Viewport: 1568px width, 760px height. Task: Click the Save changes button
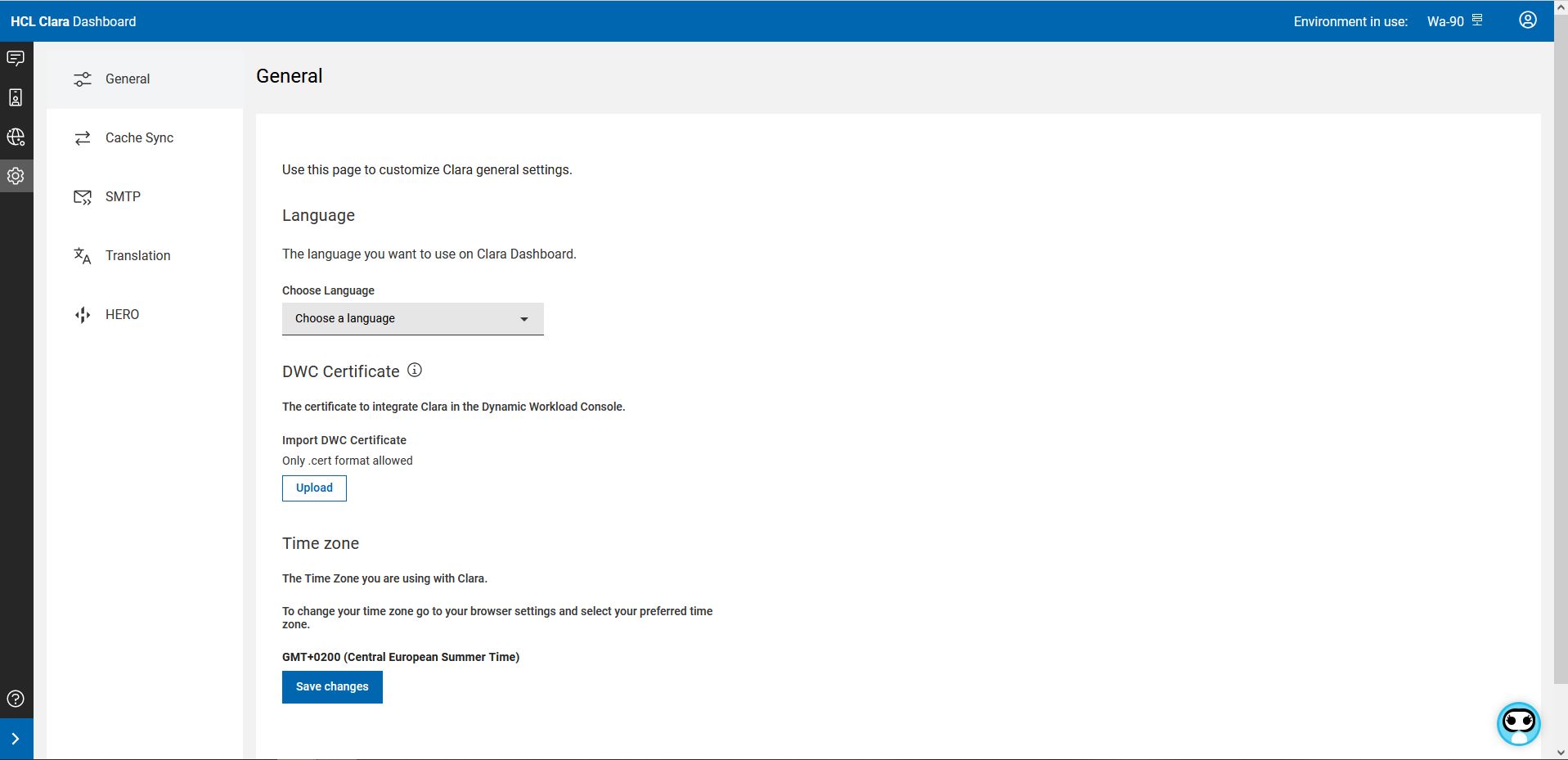click(x=332, y=687)
